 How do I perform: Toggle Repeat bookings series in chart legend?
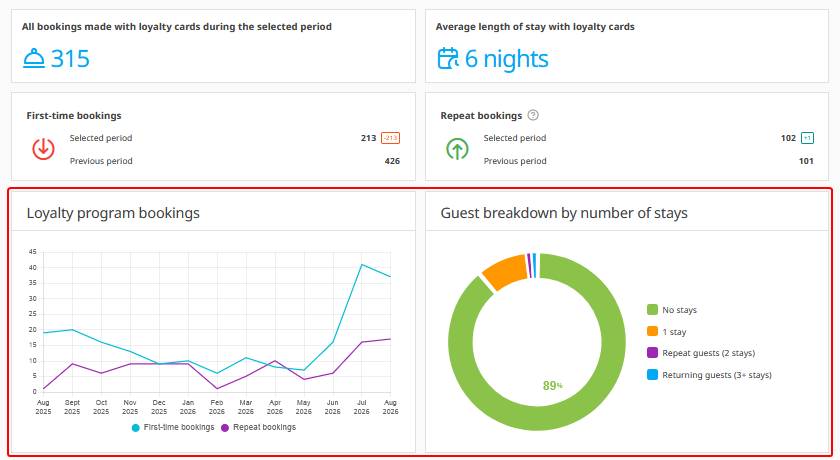(259, 427)
